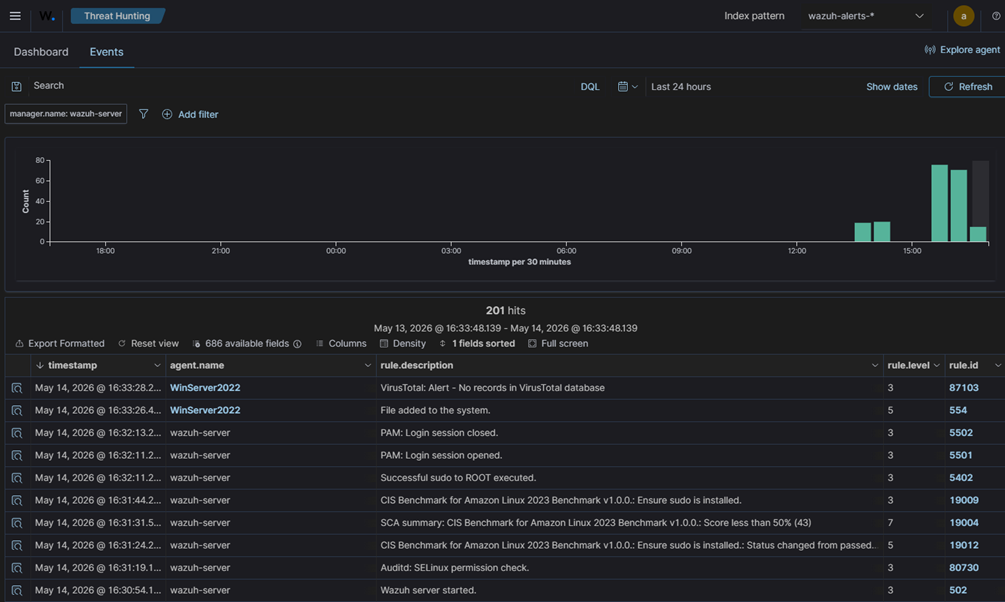Open the rule.description column header menu
The image size is (1005, 602).
[874, 365]
